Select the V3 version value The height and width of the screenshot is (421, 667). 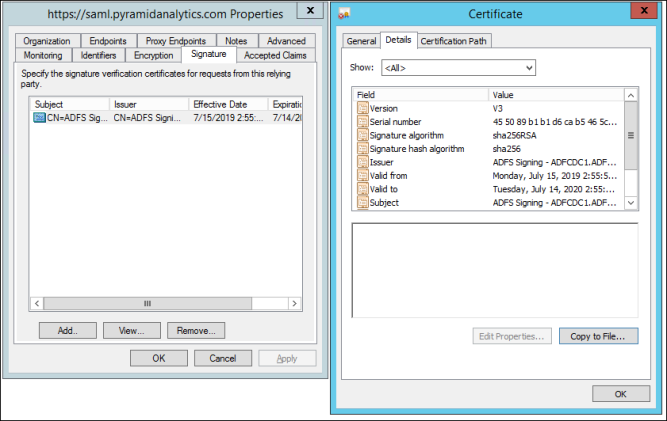coord(498,108)
